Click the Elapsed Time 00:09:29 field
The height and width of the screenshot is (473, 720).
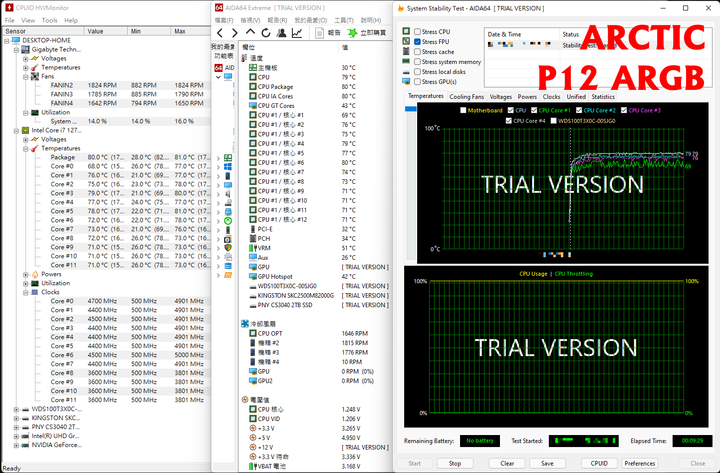tap(692, 441)
